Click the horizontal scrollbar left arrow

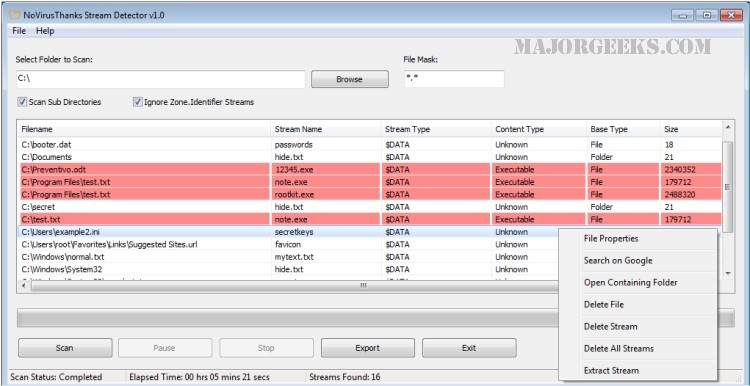pyautogui.click(x=24, y=286)
